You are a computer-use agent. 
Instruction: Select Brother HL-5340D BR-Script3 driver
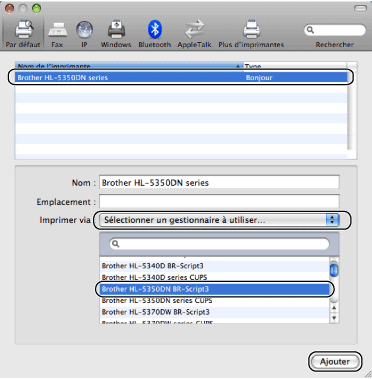[214, 266]
